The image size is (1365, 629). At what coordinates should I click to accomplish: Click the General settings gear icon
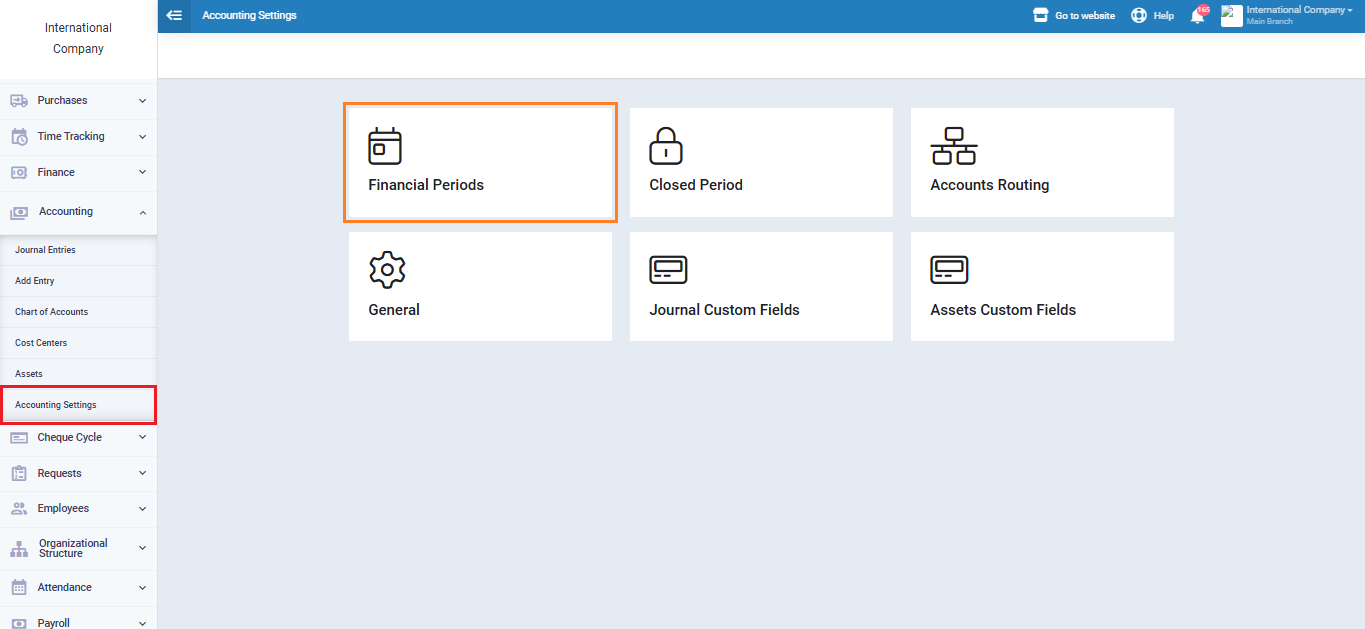[387, 270]
